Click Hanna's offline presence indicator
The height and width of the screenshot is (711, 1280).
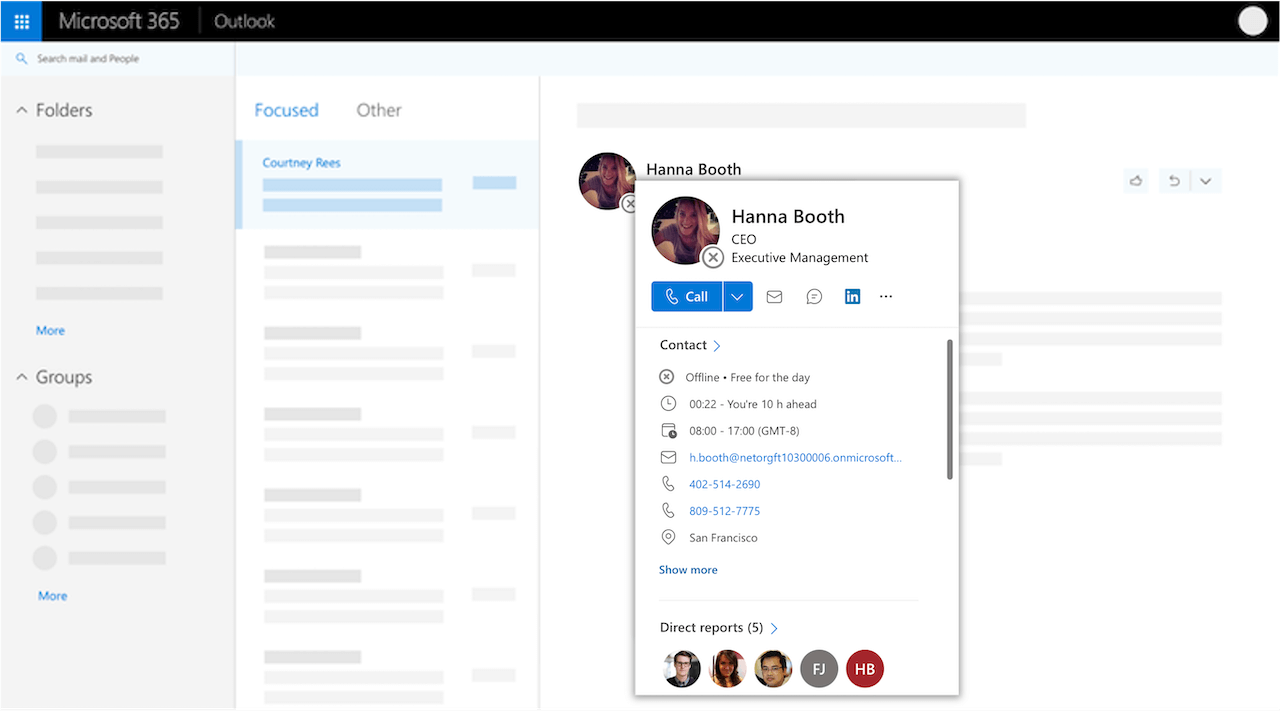pos(666,377)
